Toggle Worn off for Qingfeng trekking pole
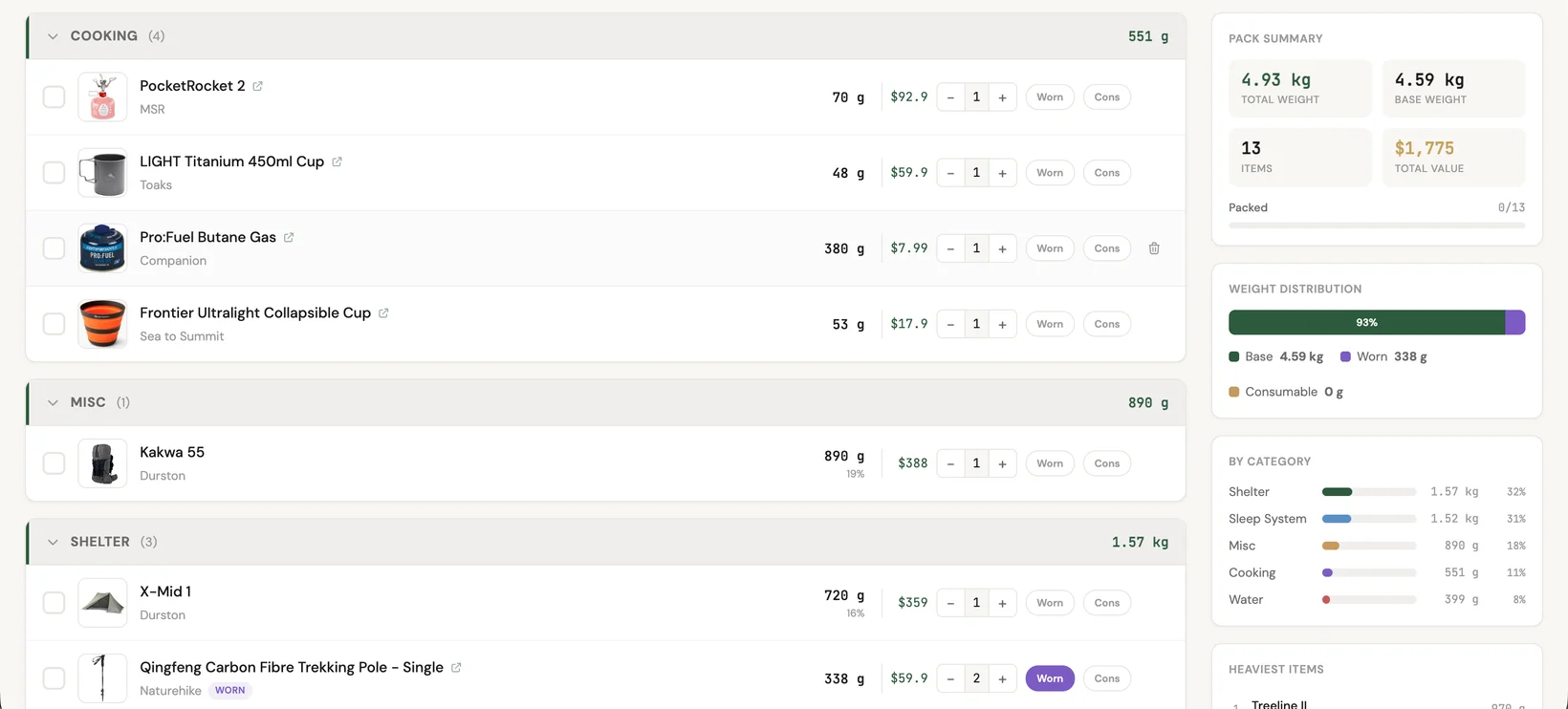This screenshot has height=709, width=1568. tap(1050, 678)
